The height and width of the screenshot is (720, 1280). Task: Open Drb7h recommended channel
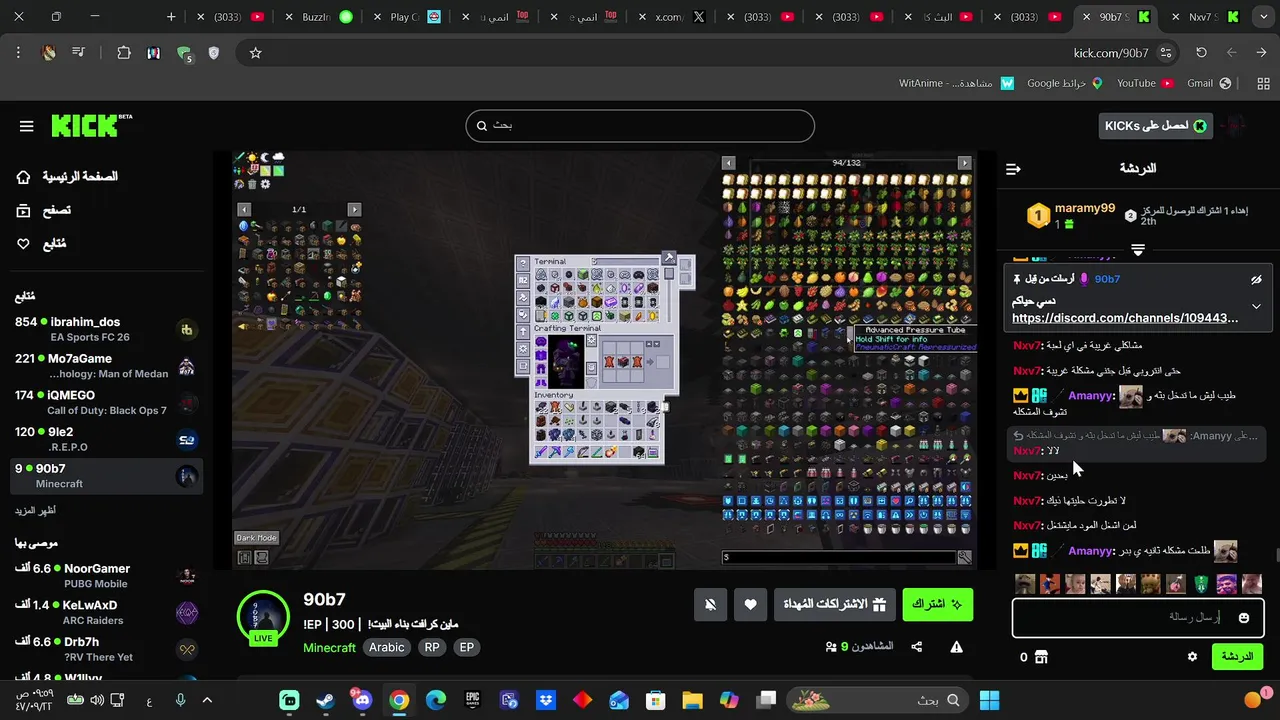(105, 649)
